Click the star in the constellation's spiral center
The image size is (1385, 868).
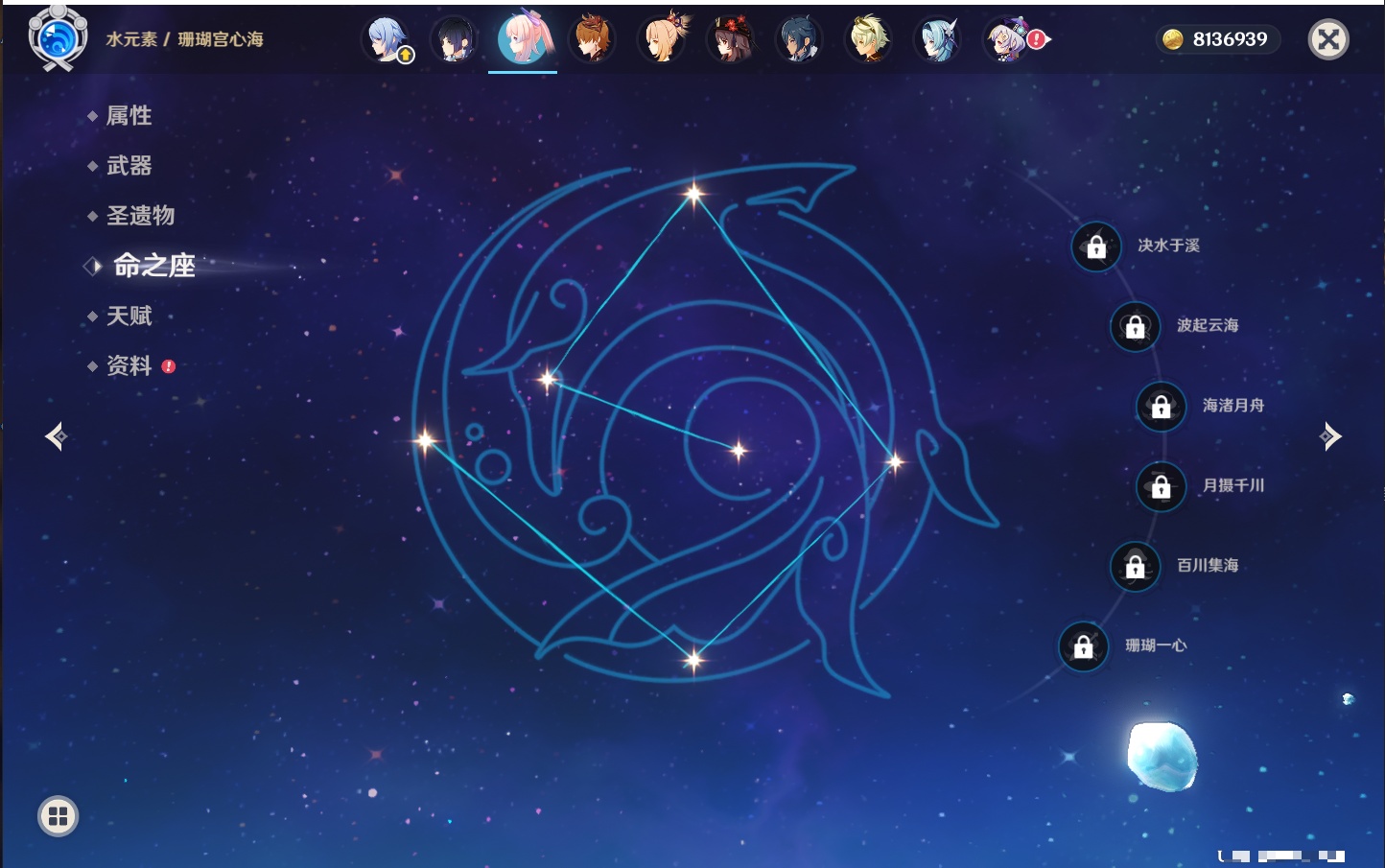[738, 450]
